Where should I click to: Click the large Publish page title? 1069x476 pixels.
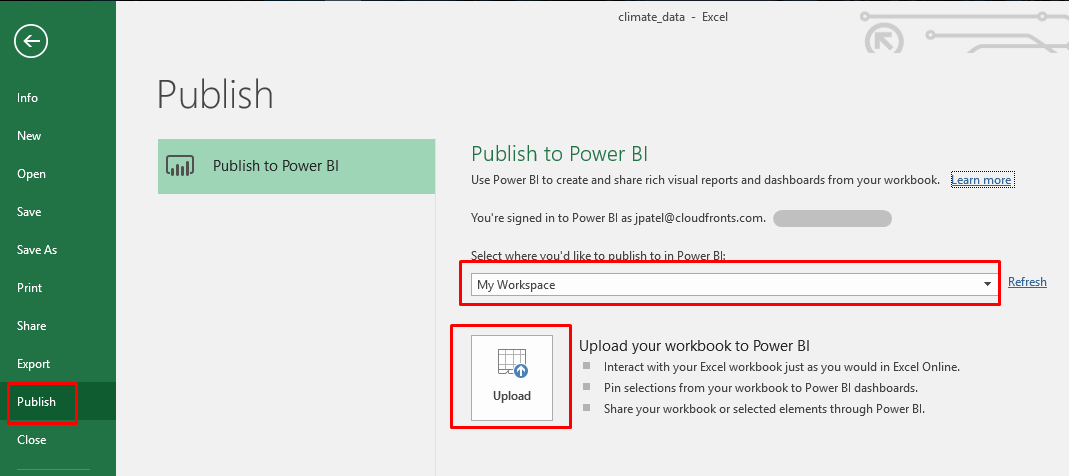[215, 95]
